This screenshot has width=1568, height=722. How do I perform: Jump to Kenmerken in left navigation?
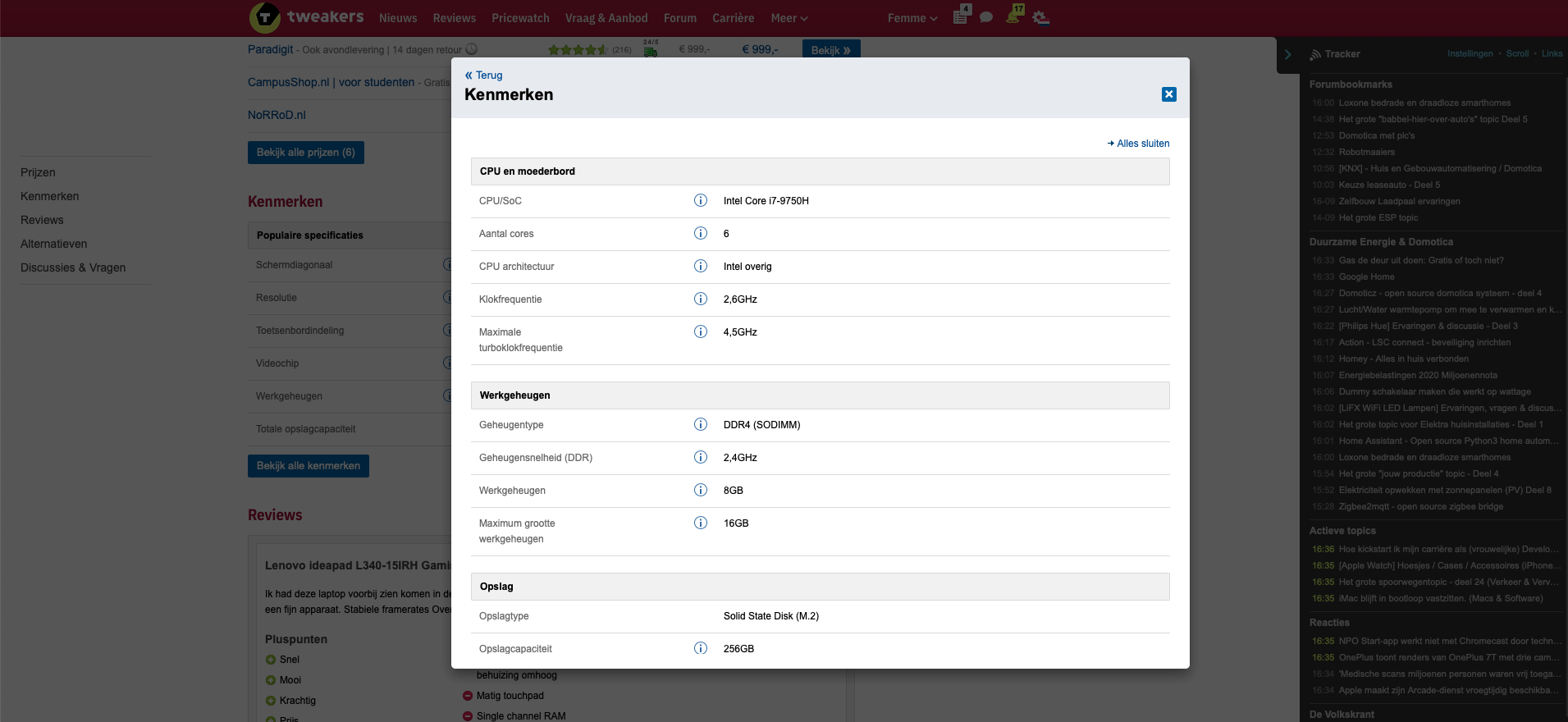50,196
